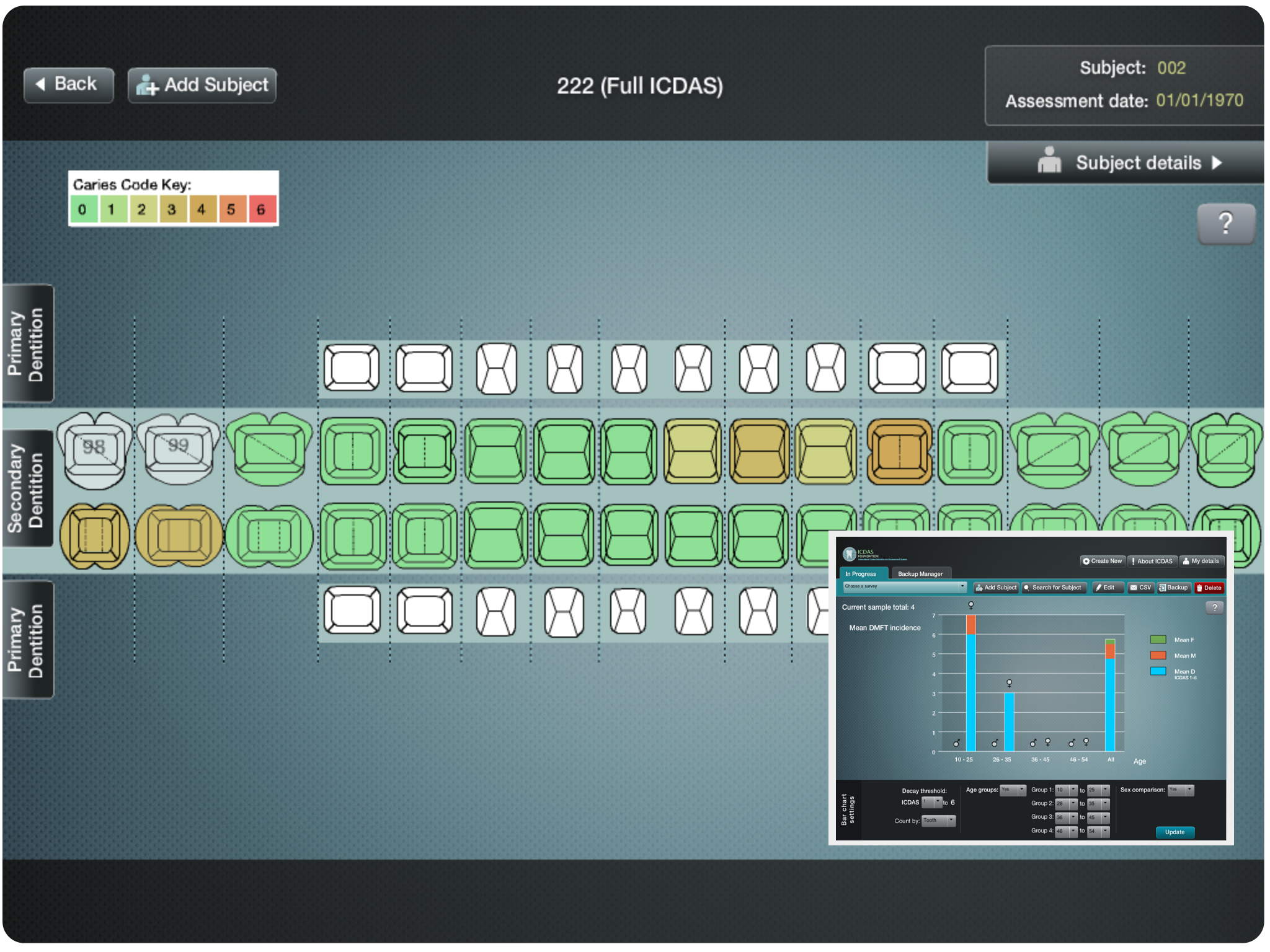Select the green molar right of tooth 99
The image size is (1270, 952).
click(269, 449)
